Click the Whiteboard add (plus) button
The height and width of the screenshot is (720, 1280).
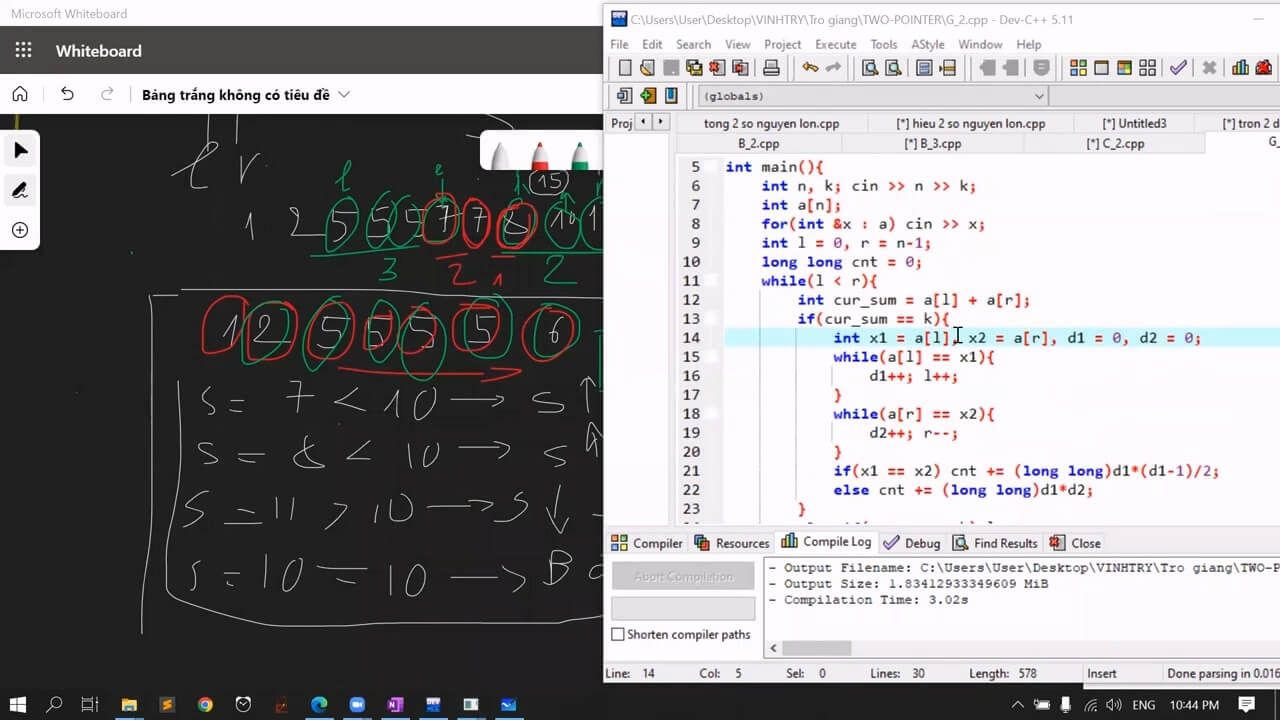click(x=20, y=230)
